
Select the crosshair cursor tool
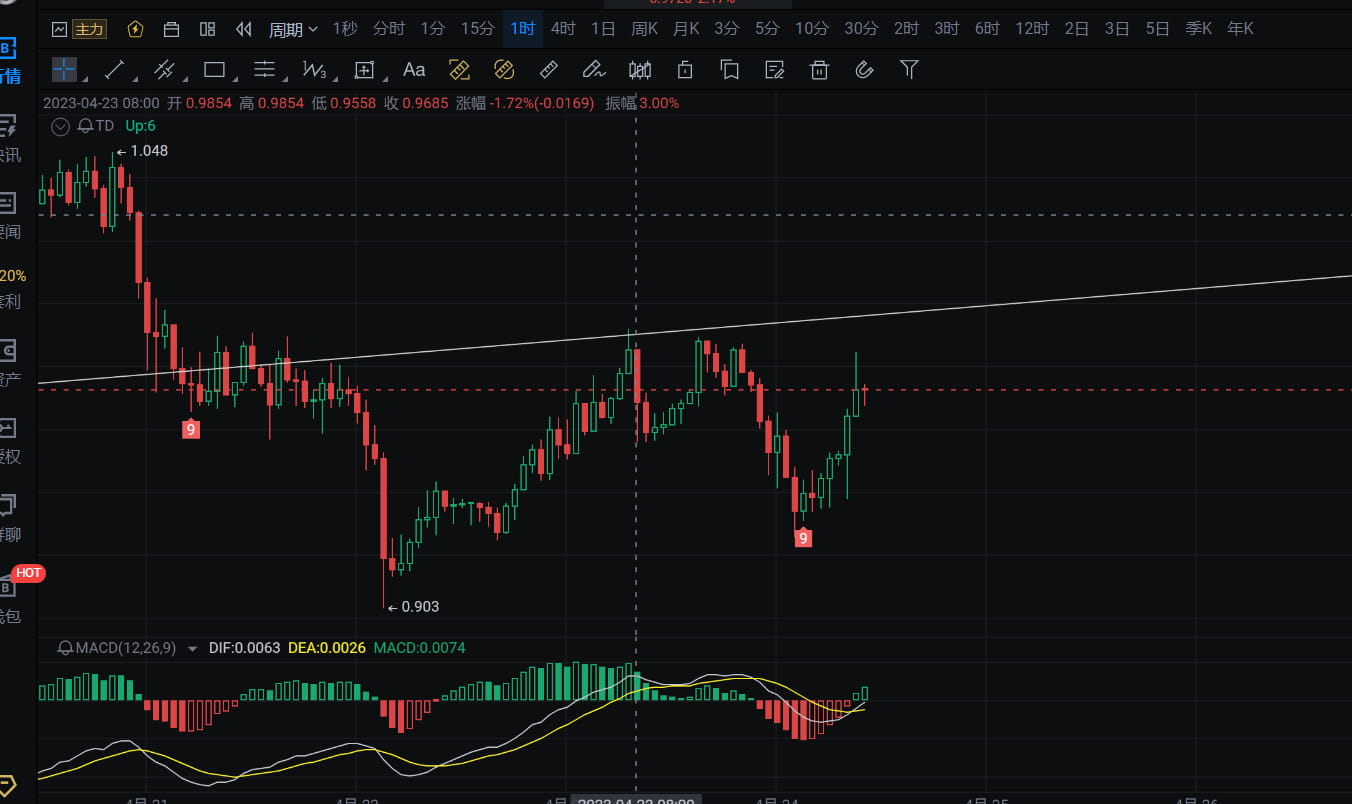click(x=63, y=69)
